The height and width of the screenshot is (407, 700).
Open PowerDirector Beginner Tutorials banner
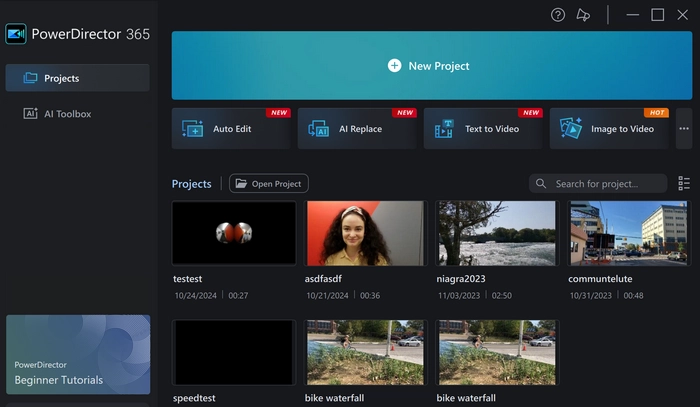78,355
